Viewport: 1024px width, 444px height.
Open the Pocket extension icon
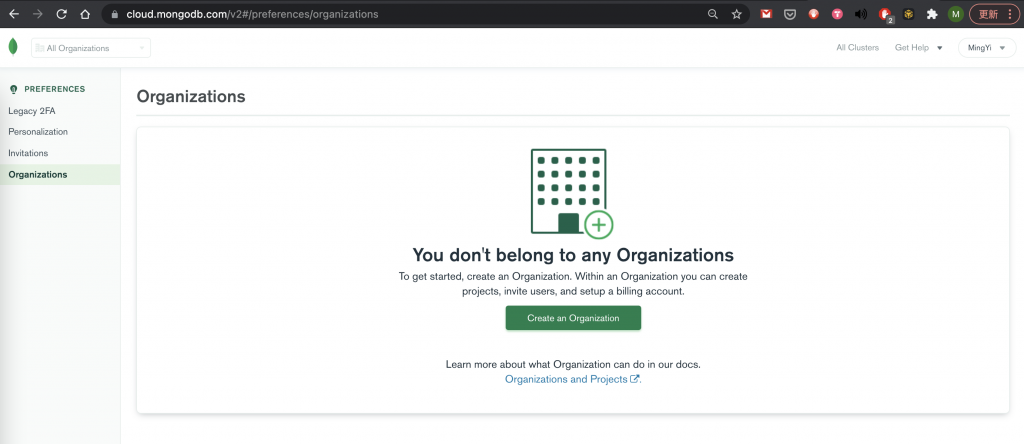click(790, 14)
